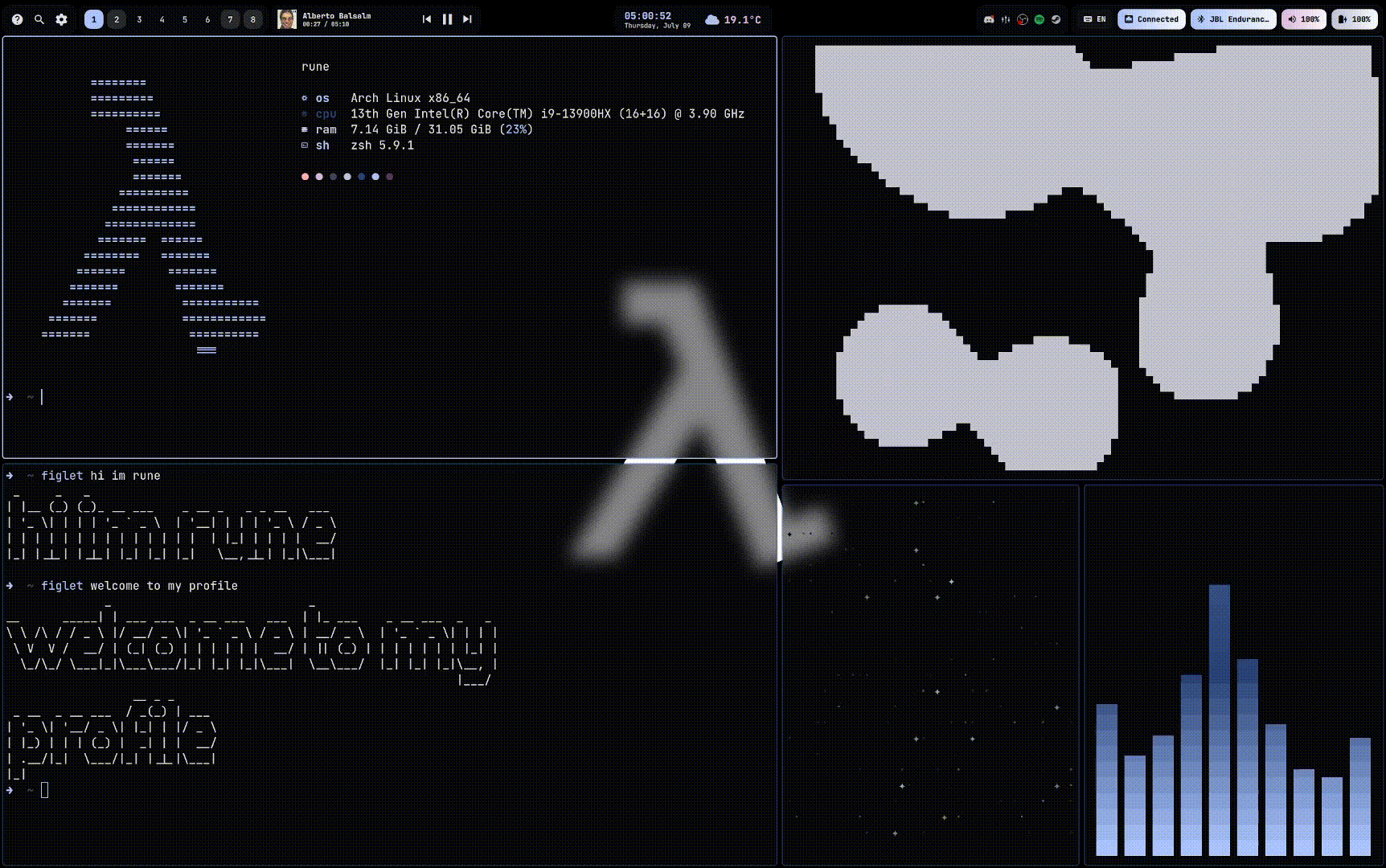The image size is (1386, 868).
Task: Switch to workspace 5
Action: click(185, 19)
